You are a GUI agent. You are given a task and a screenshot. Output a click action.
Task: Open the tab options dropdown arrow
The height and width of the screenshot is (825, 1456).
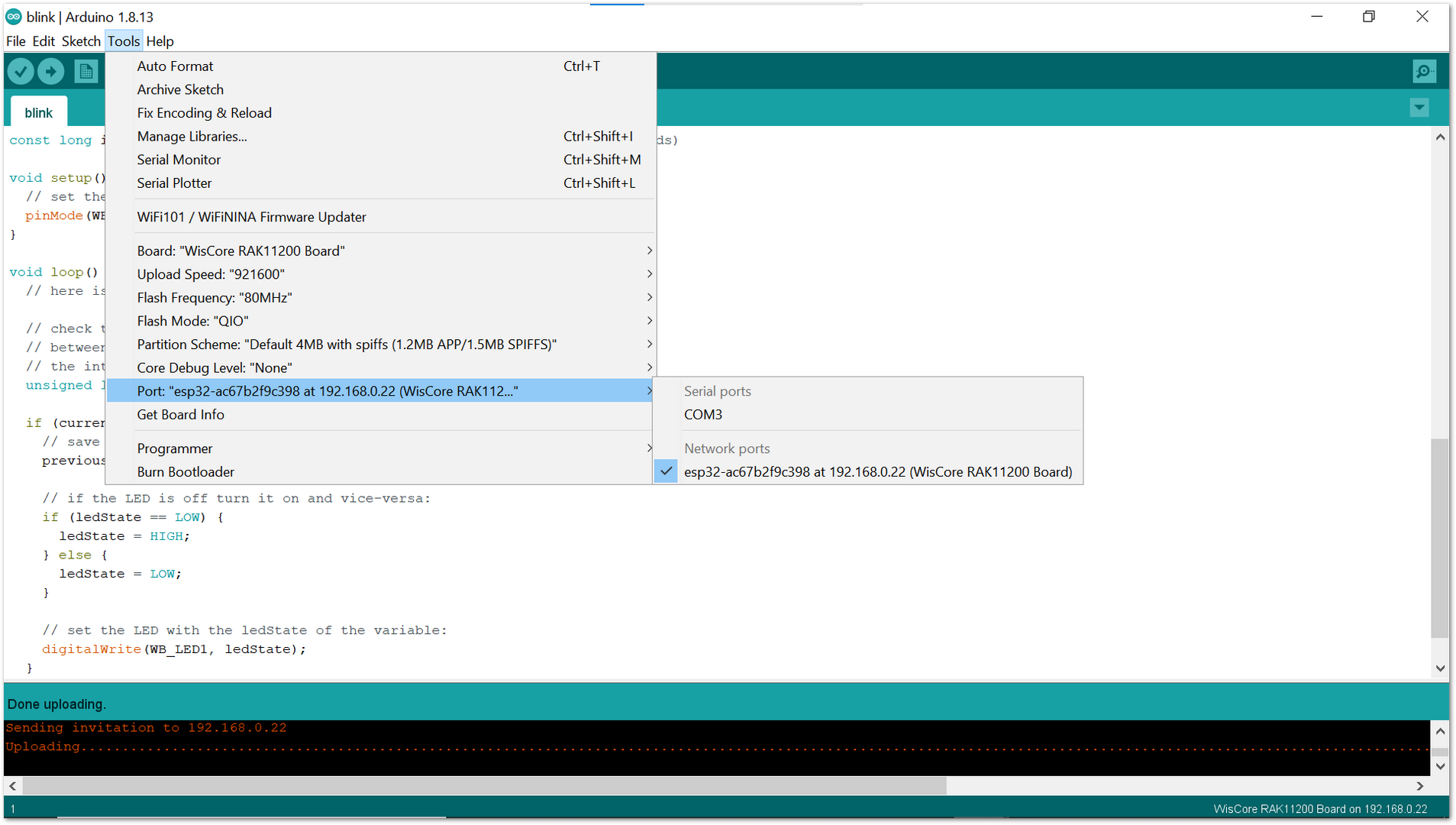click(x=1419, y=108)
